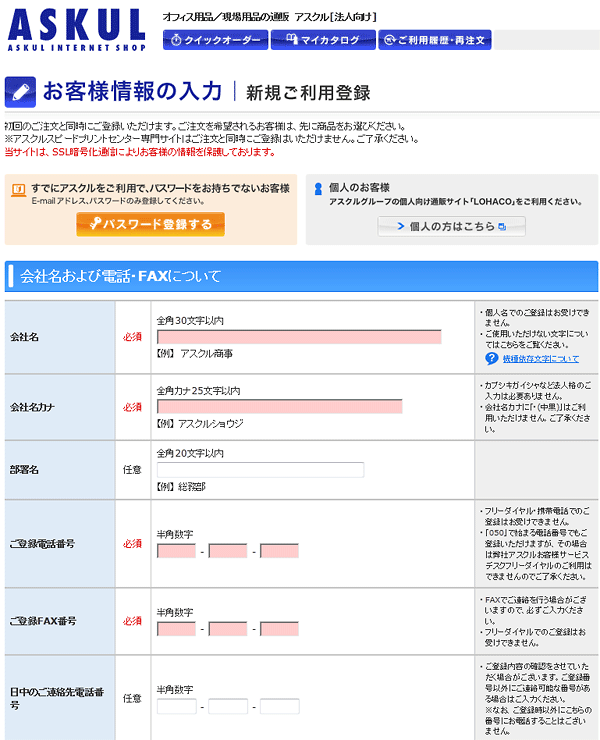
Task: Focus the middle ご登録電話番号 field
Action: (x=228, y=551)
